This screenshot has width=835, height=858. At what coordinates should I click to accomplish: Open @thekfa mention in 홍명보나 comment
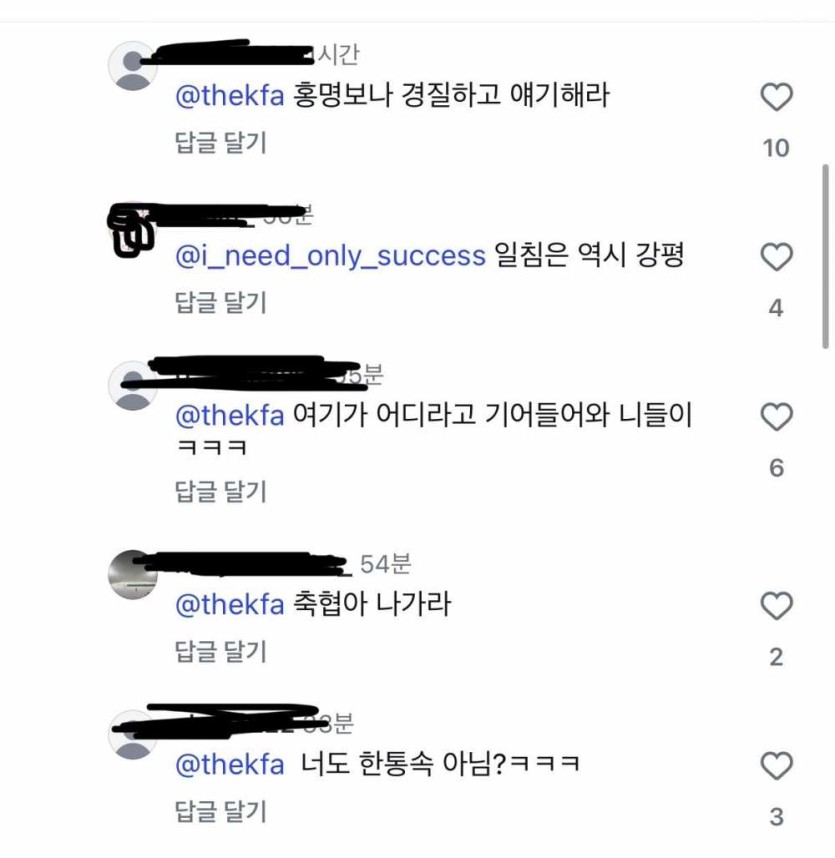coord(231,96)
